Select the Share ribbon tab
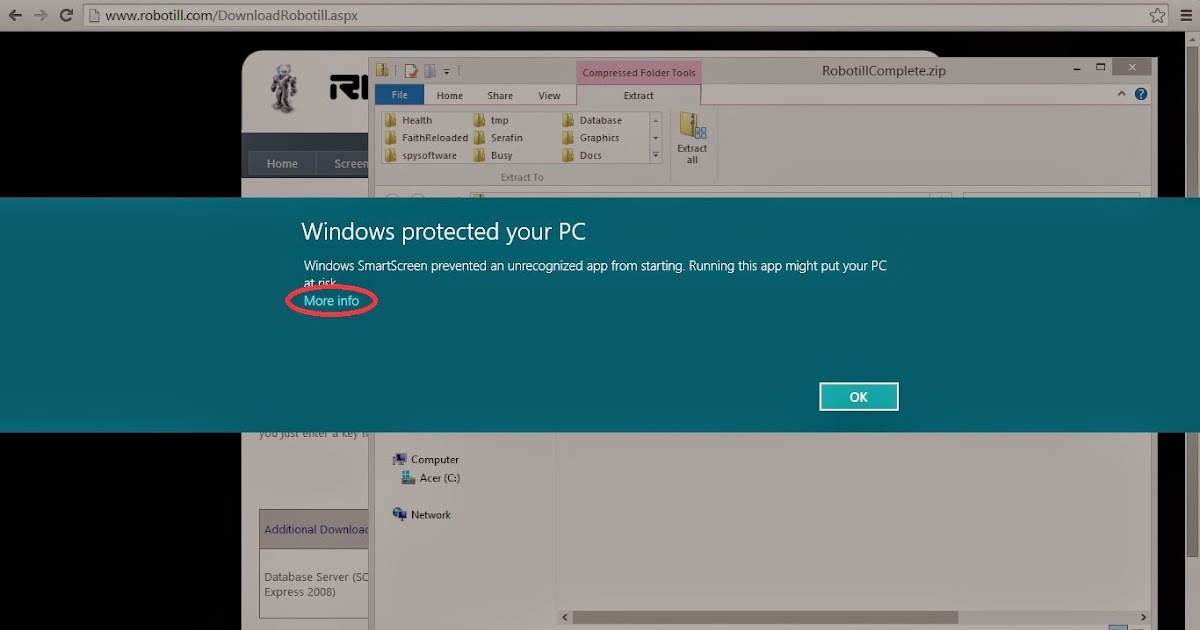1200x630 pixels. coord(500,96)
